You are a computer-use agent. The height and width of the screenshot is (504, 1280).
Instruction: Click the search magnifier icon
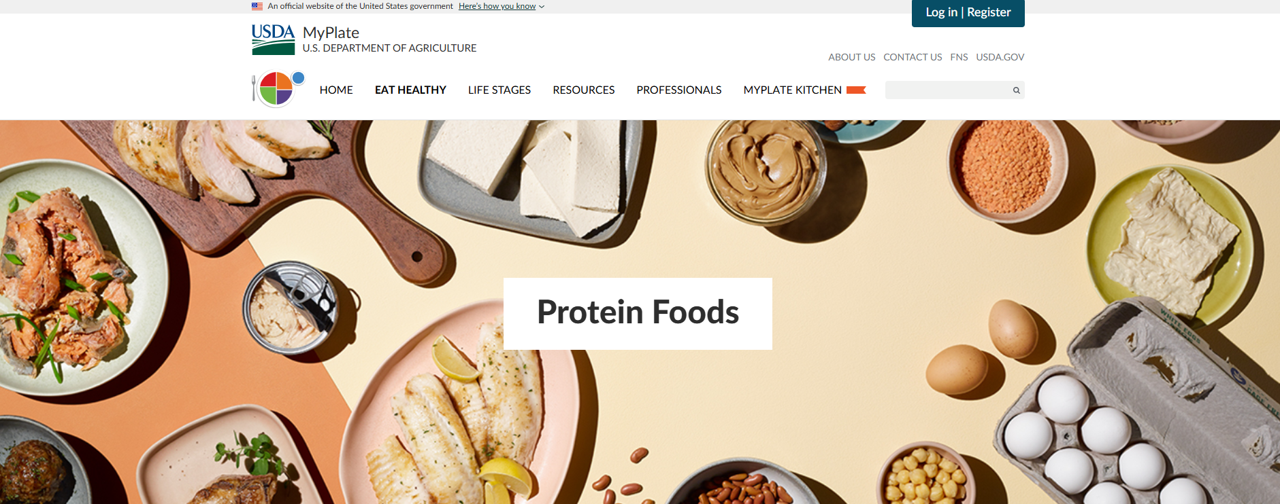[x=1016, y=90]
